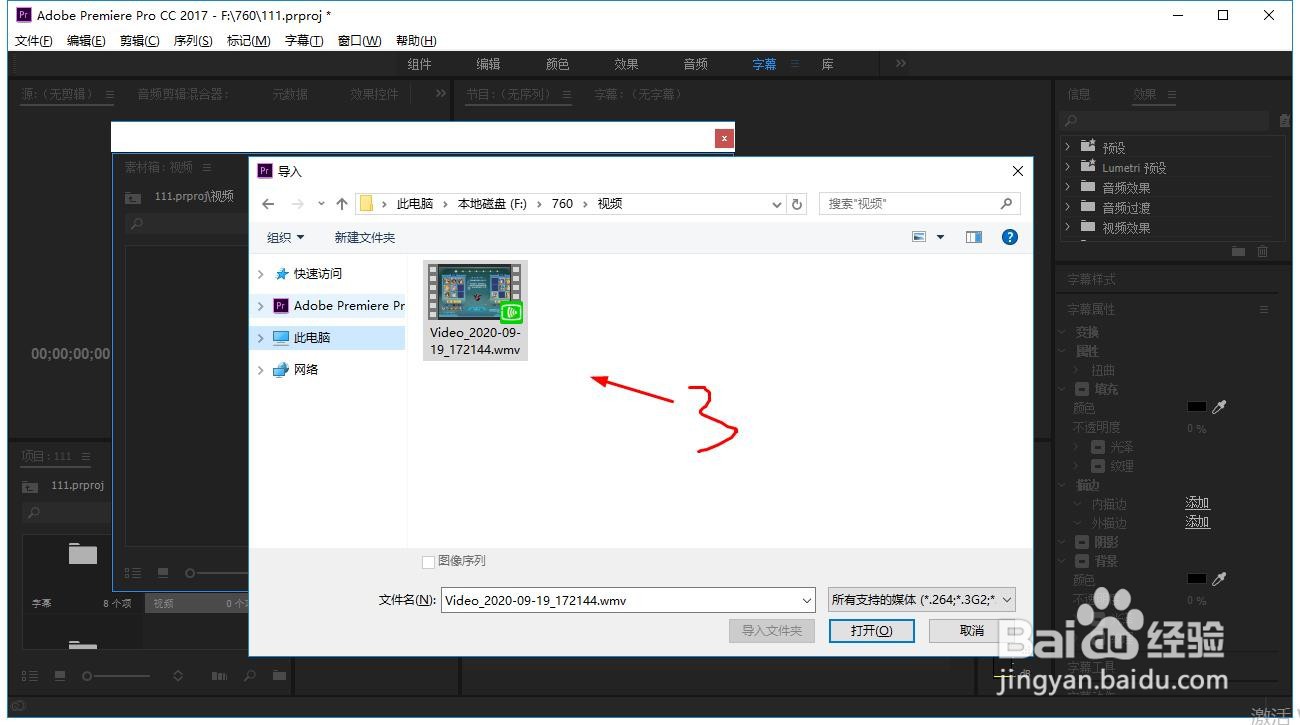Pick background color with eyedropper icon
The width and height of the screenshot is (1300, 725).
[x=1219, y=579]
